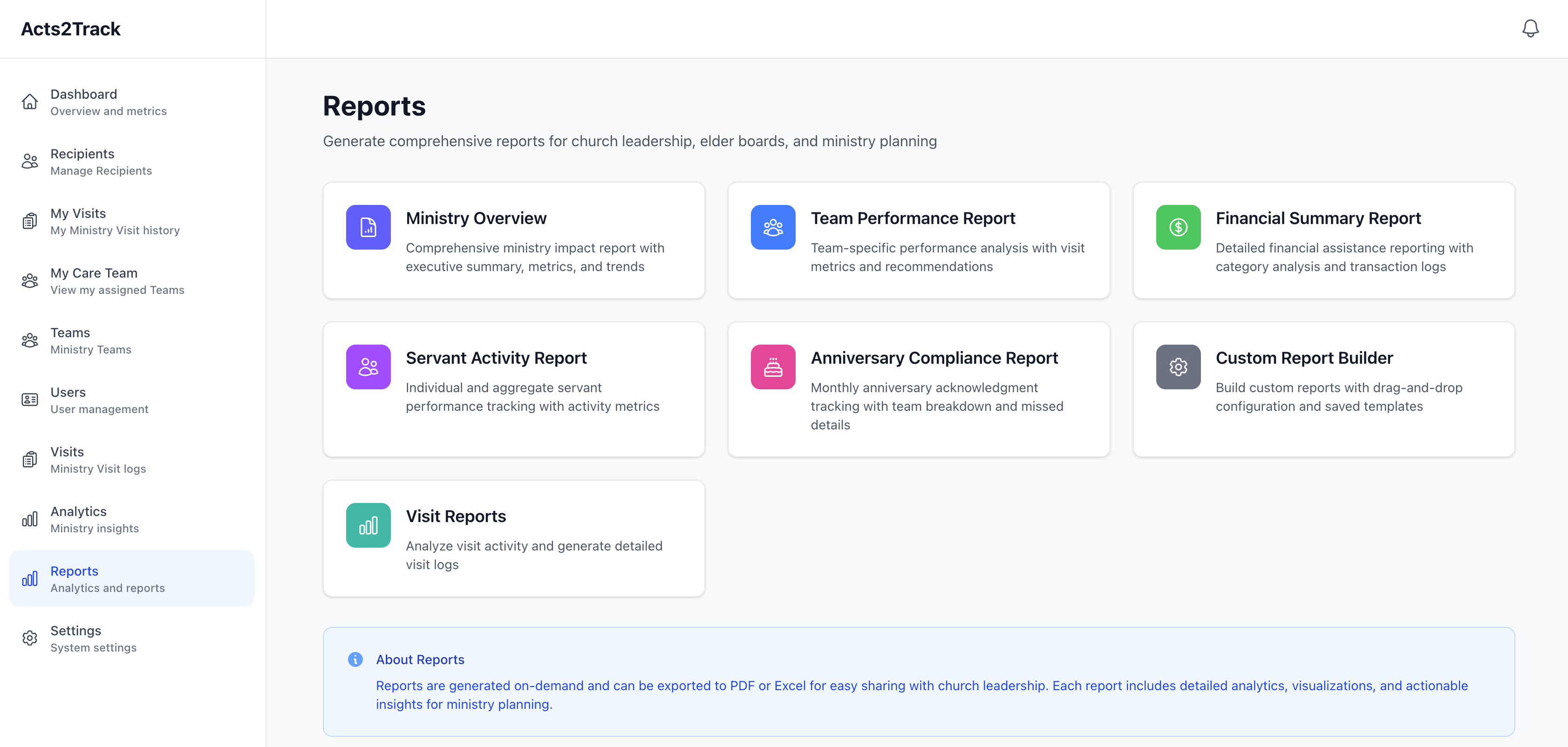The image size is (1568, 747).
Task: Open the Custom Report Builder card
Action: click(1324, 389)
